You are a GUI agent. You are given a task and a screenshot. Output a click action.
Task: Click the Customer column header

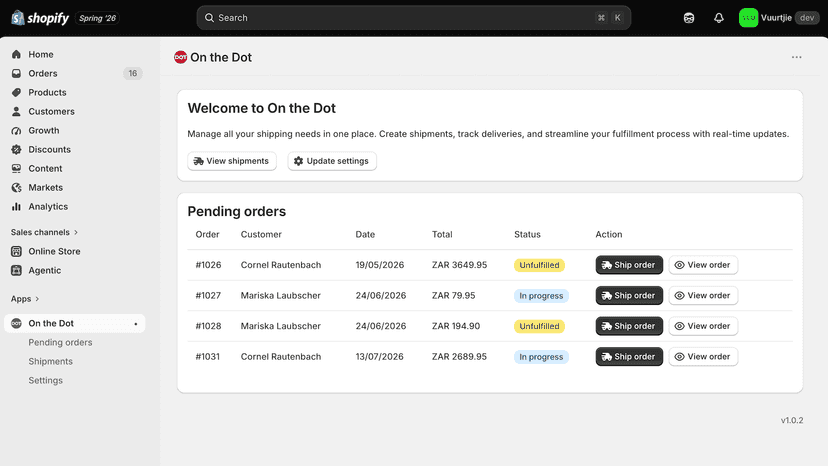(x=261, y=235)
